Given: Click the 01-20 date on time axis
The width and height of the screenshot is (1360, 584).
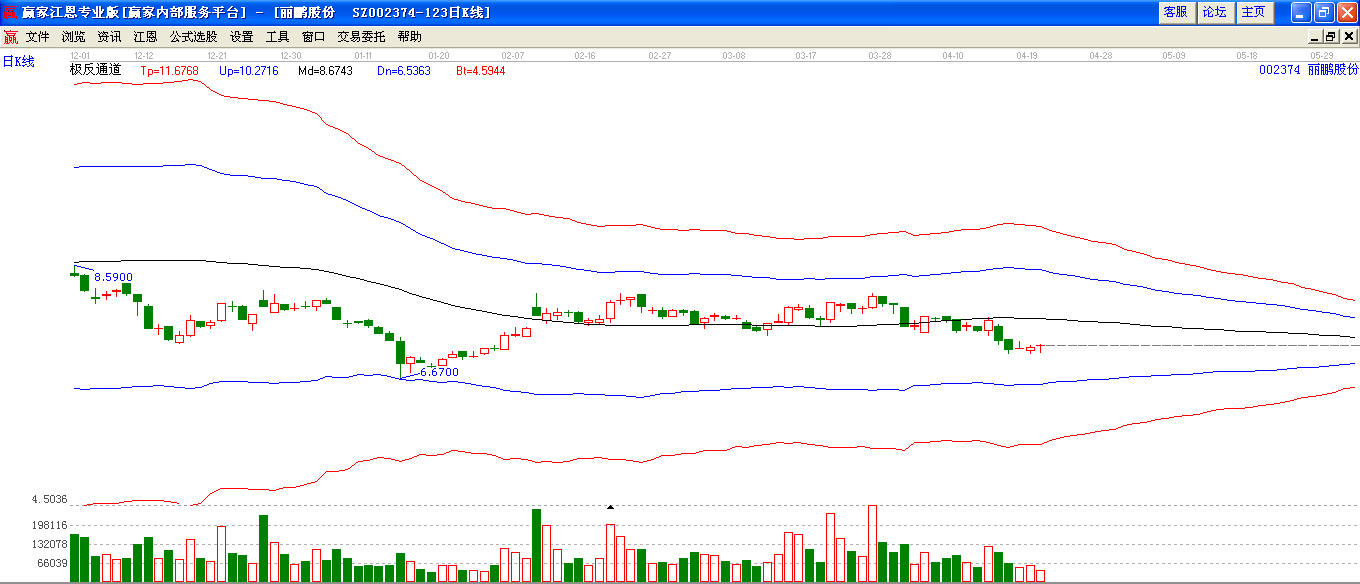Looking at the screenshot, I should pyautogui.click(x=439, y=56).
